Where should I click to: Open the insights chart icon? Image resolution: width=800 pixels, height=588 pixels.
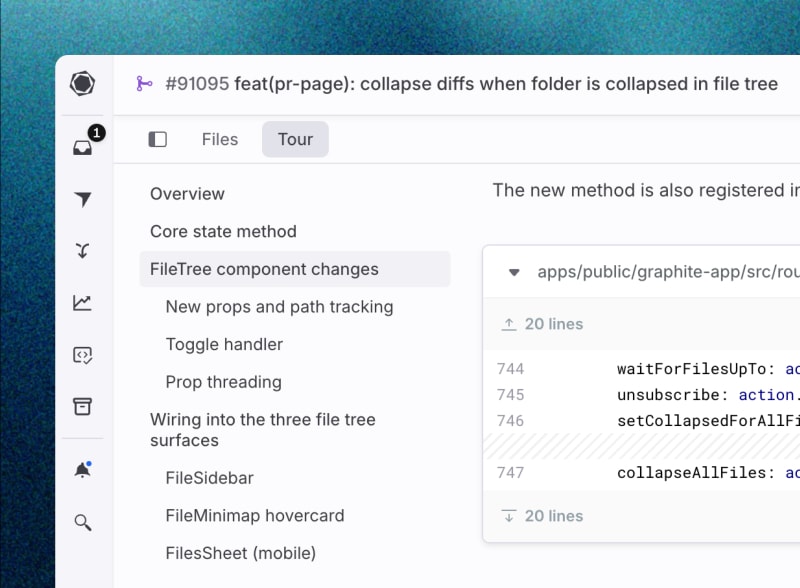83,302
